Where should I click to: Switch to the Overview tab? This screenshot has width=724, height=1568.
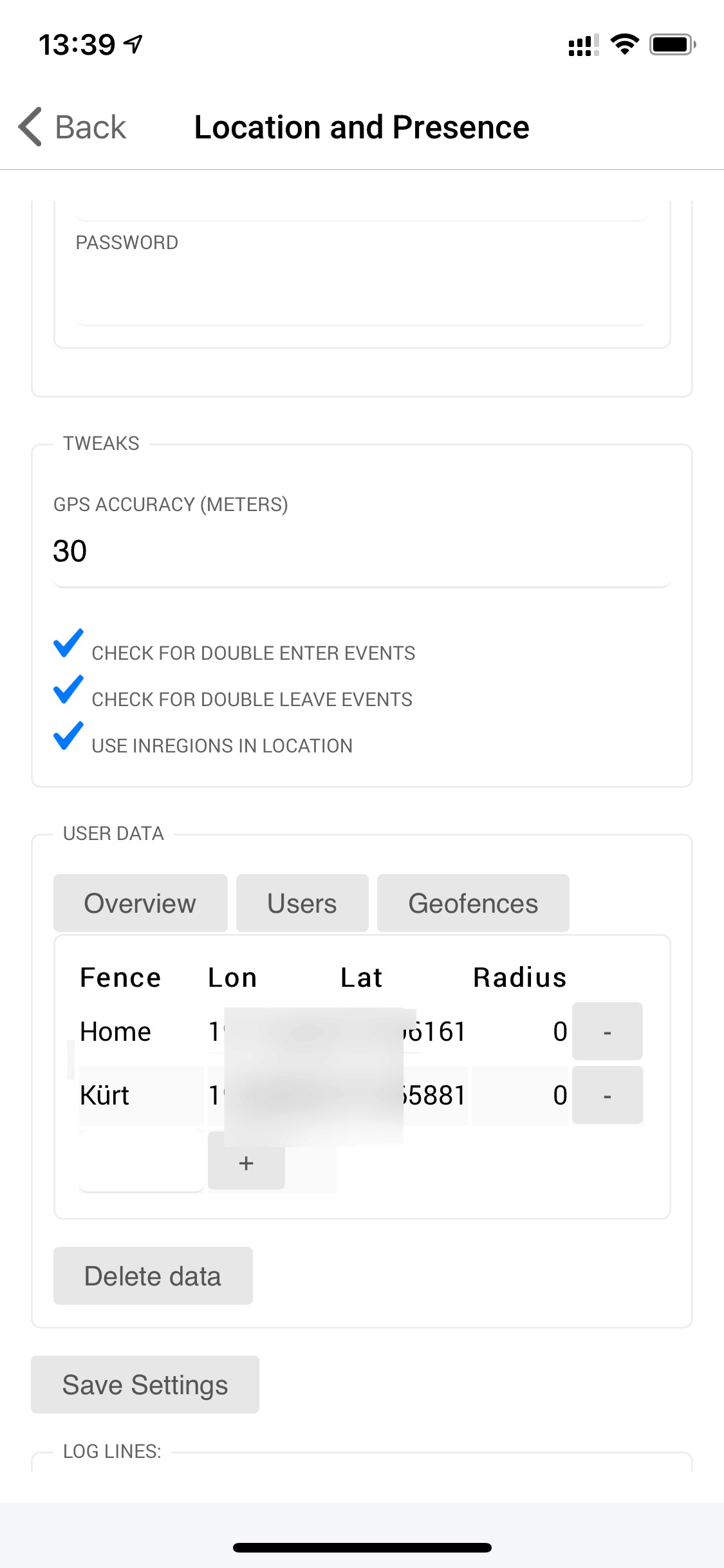[x=140, y=903]
